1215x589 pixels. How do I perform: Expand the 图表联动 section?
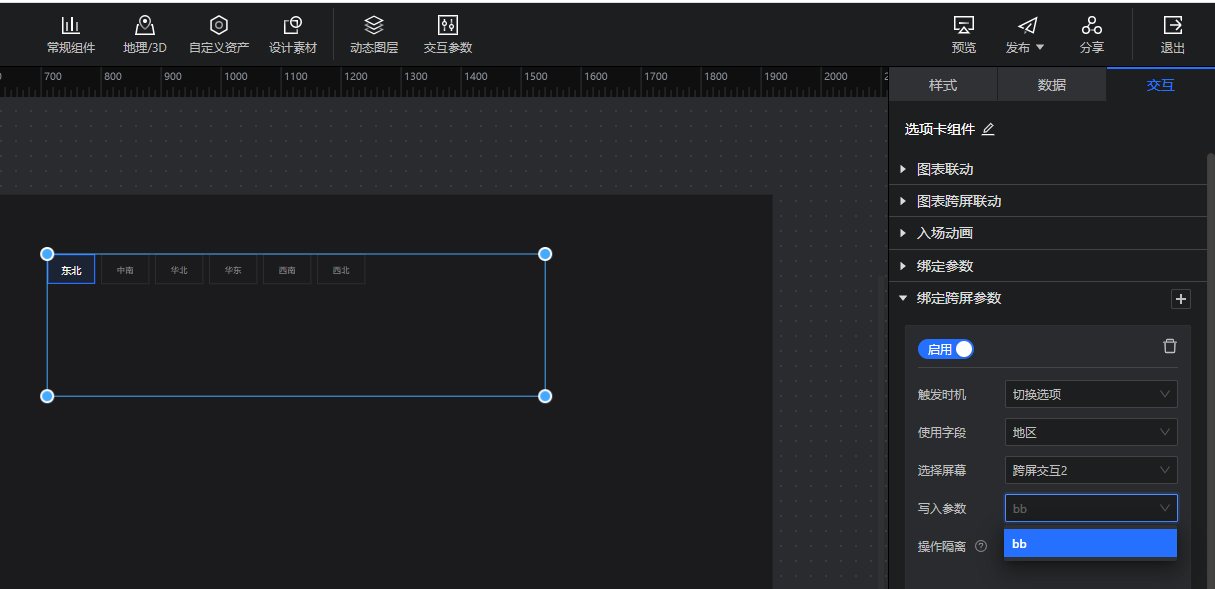(945, 169)
